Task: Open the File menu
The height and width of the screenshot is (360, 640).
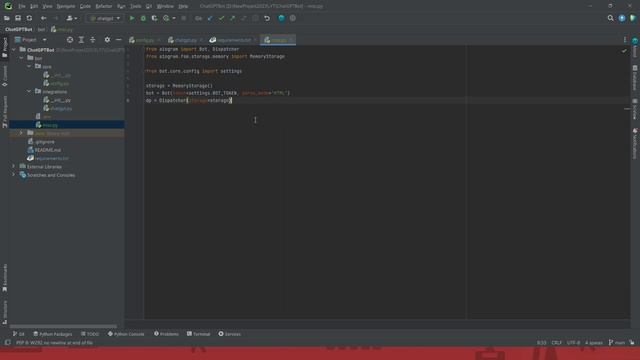Action: pos(22,7)
